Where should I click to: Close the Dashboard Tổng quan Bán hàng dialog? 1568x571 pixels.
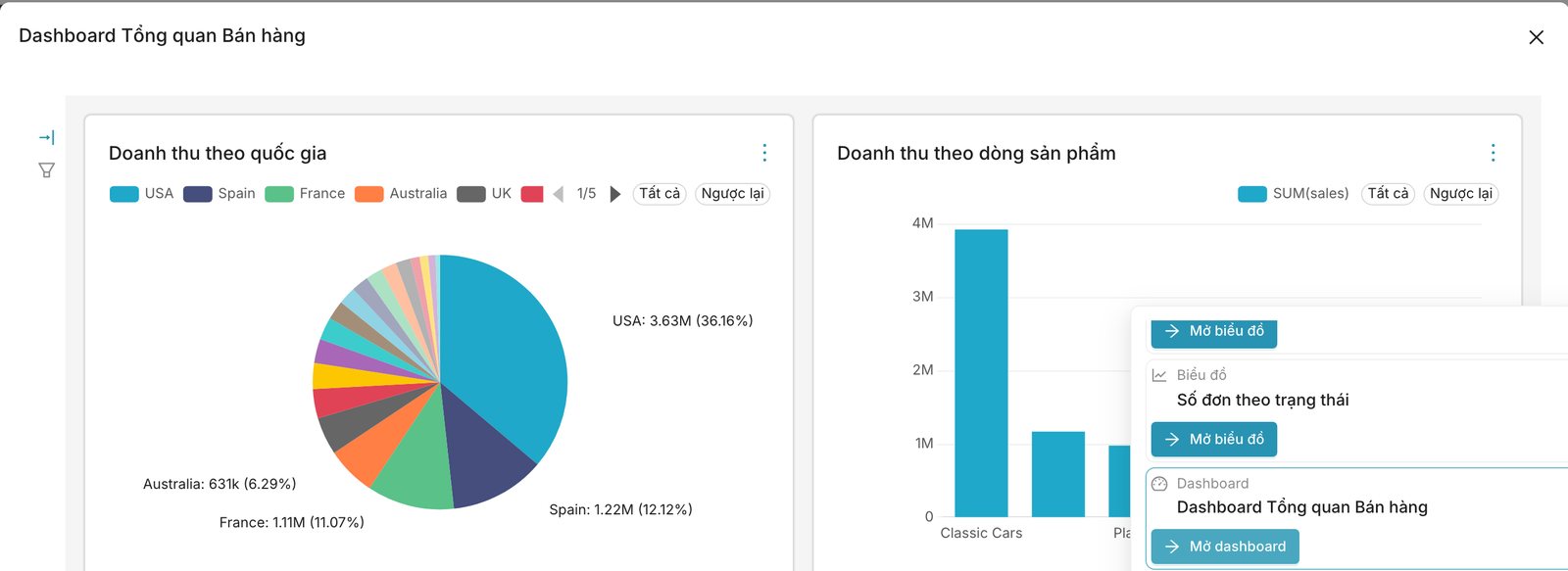(1536, 37)
